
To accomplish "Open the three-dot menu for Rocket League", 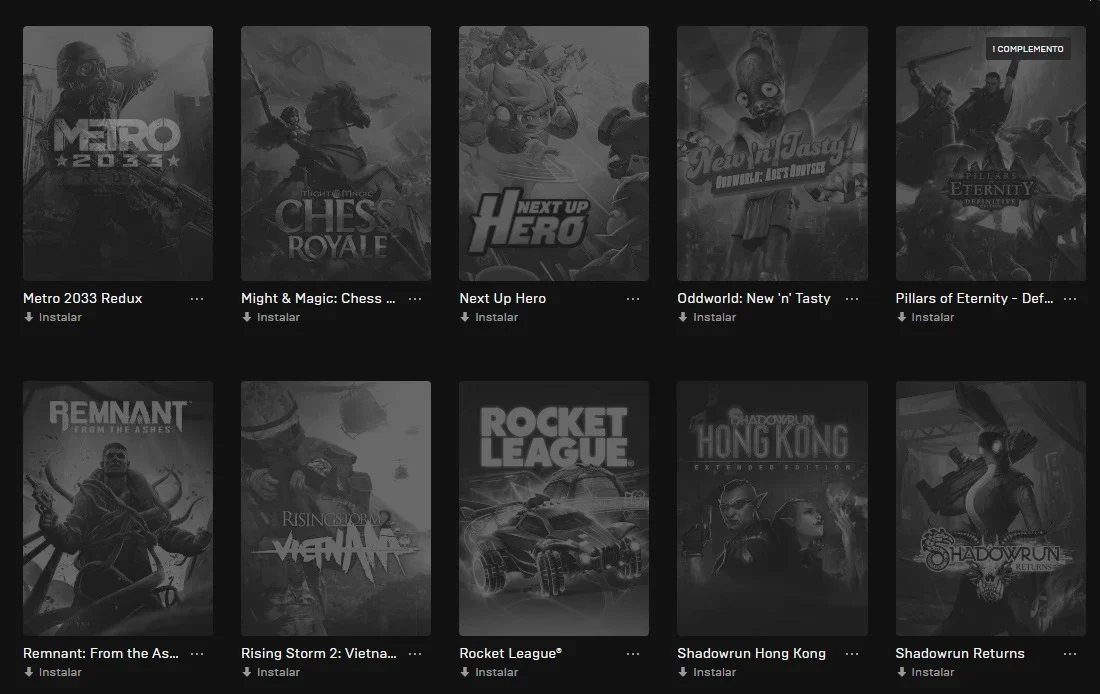I will [633, 654].
